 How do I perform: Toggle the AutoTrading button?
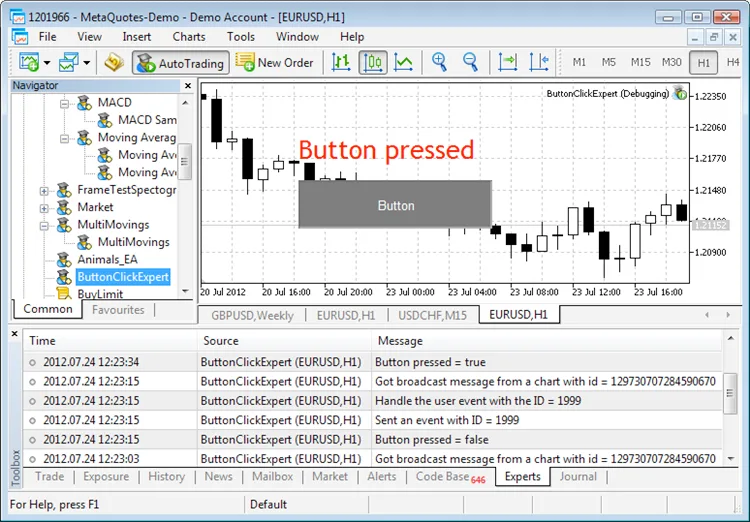180,62
